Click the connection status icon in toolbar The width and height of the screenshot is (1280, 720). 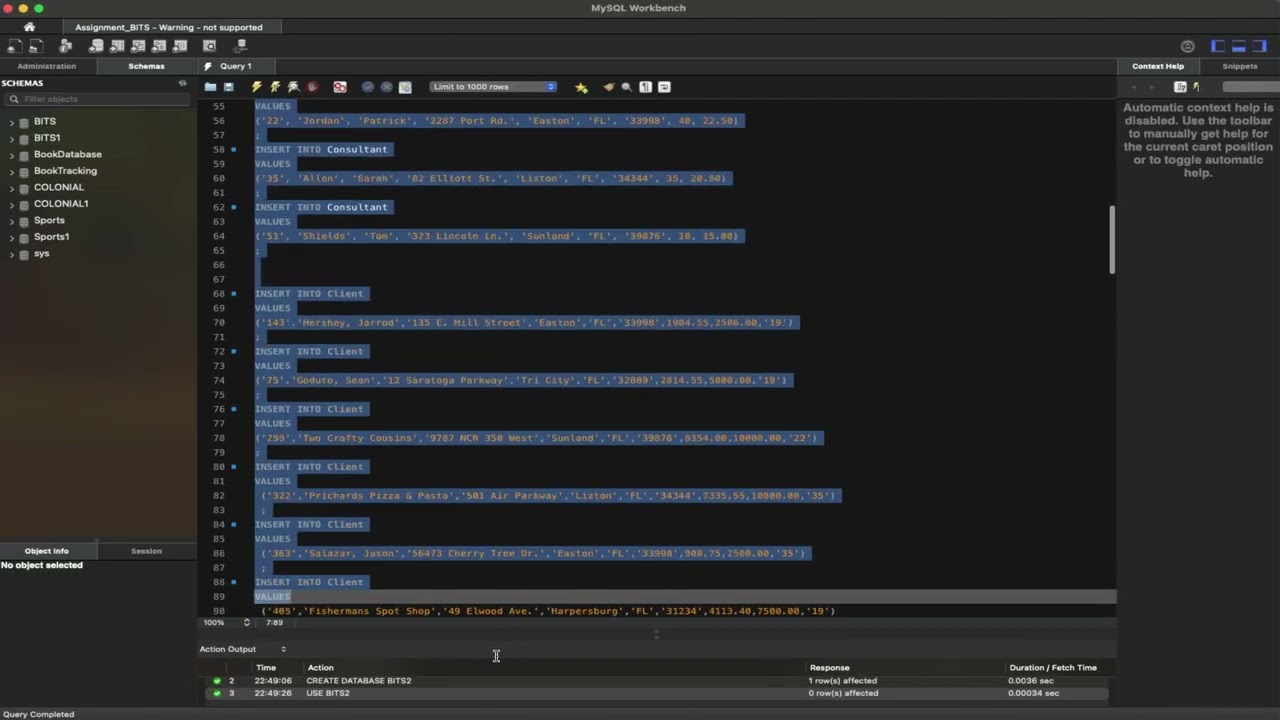pyautogui.click(x=1188, y=46)
